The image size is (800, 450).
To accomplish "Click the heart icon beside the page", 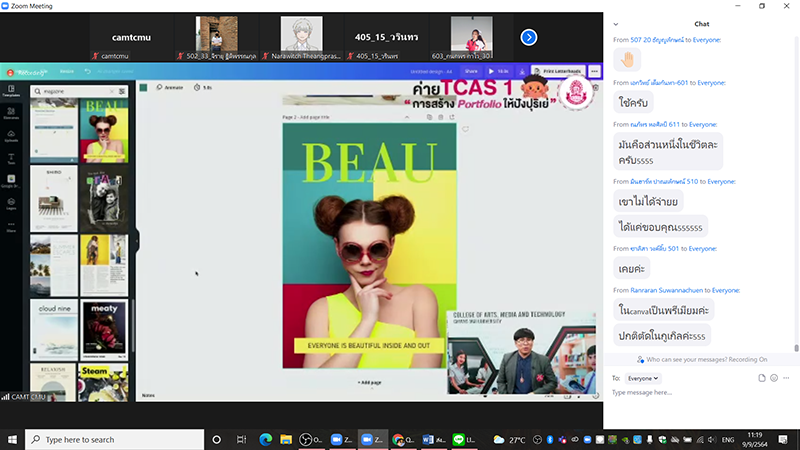I will coord(465,130).
